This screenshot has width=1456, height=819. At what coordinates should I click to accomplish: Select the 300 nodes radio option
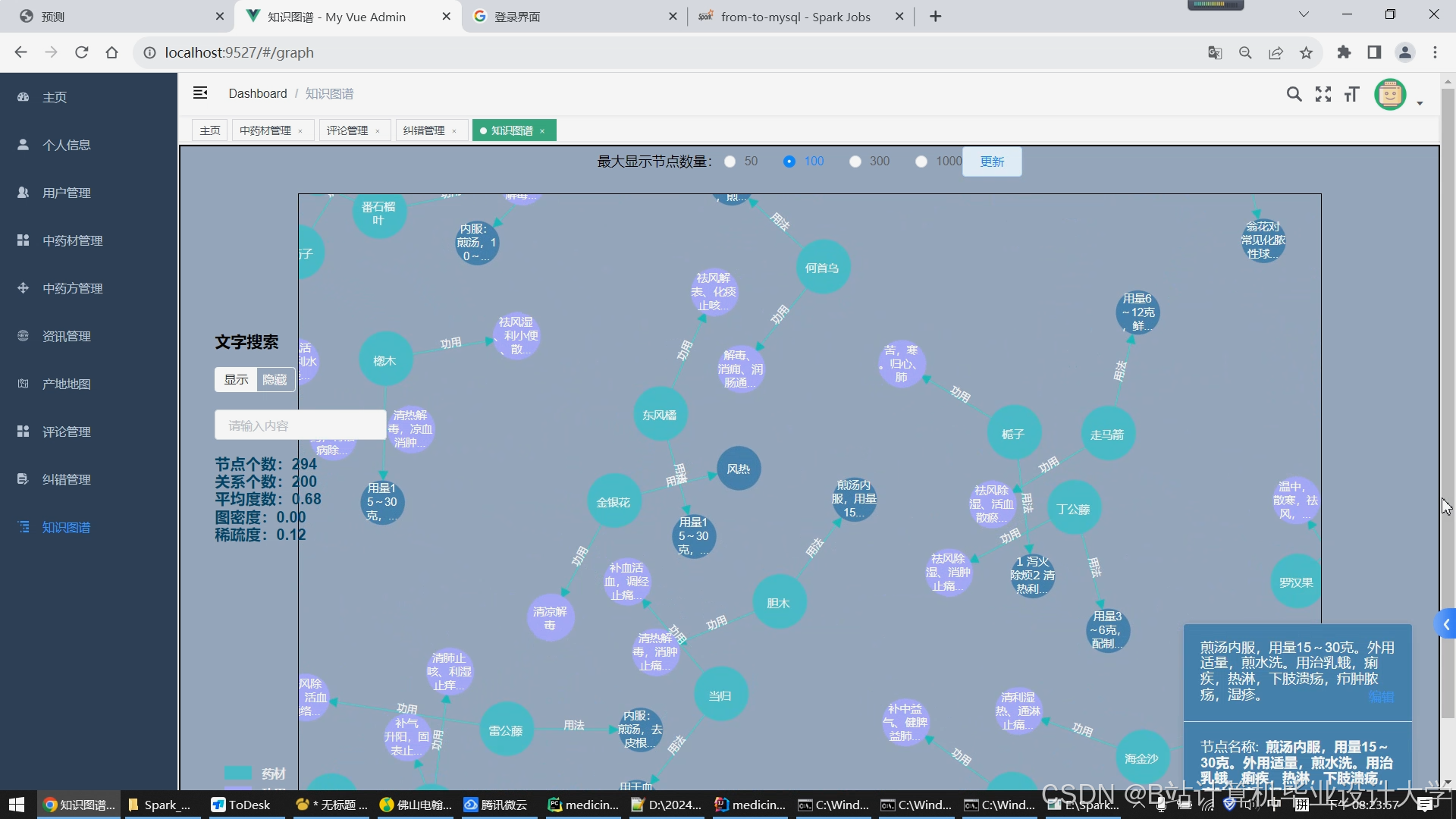point(855,162)
